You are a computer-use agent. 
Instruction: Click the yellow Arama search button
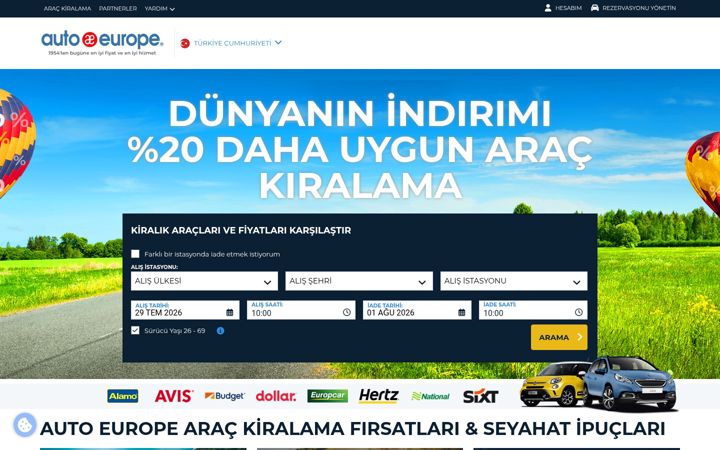click(x=559, y=338)
